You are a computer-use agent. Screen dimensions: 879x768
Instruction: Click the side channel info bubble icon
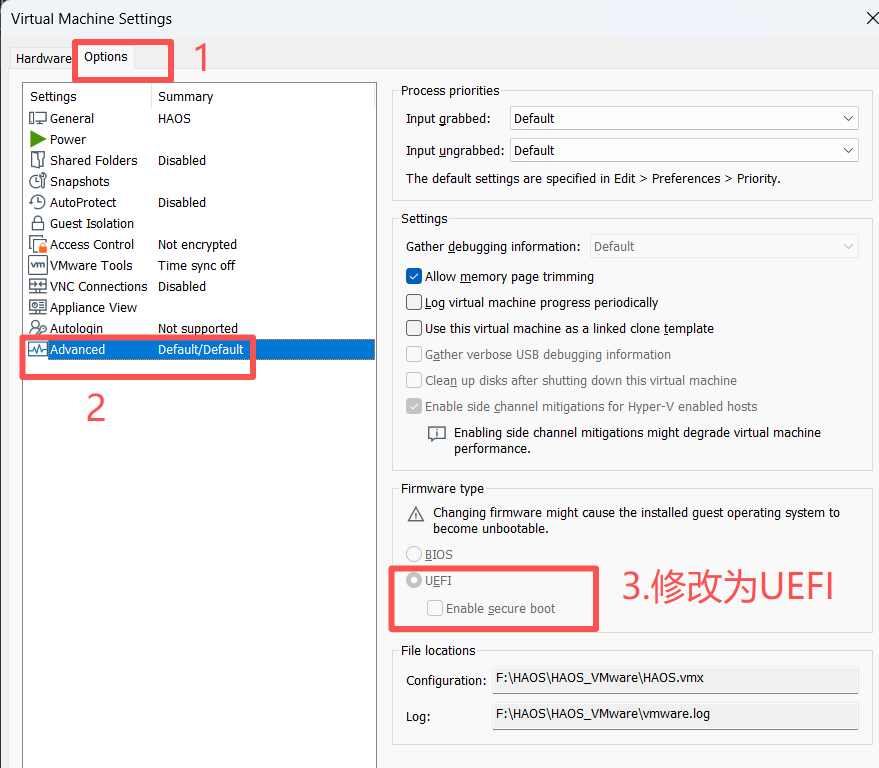(437, 434)
